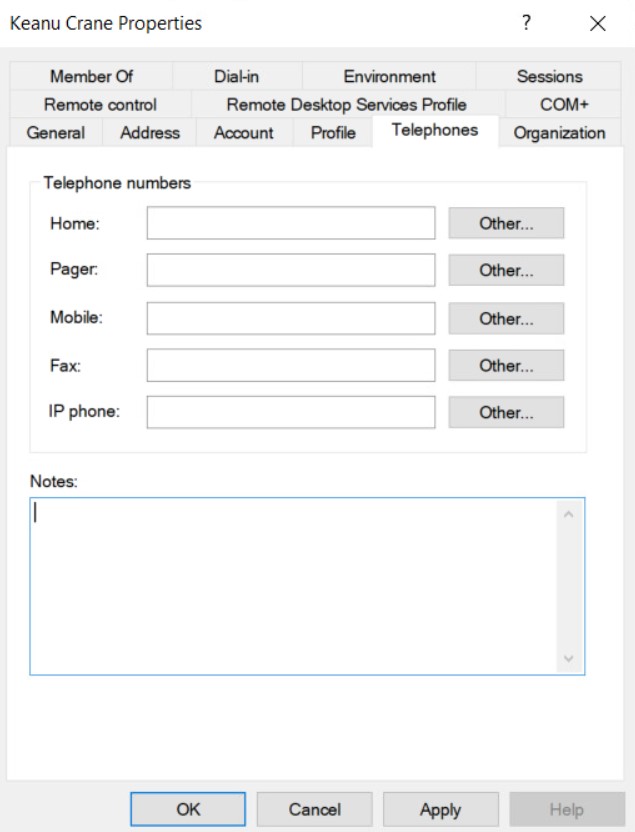
Task: Open the Dial-in tab
Action: (236, 76)
